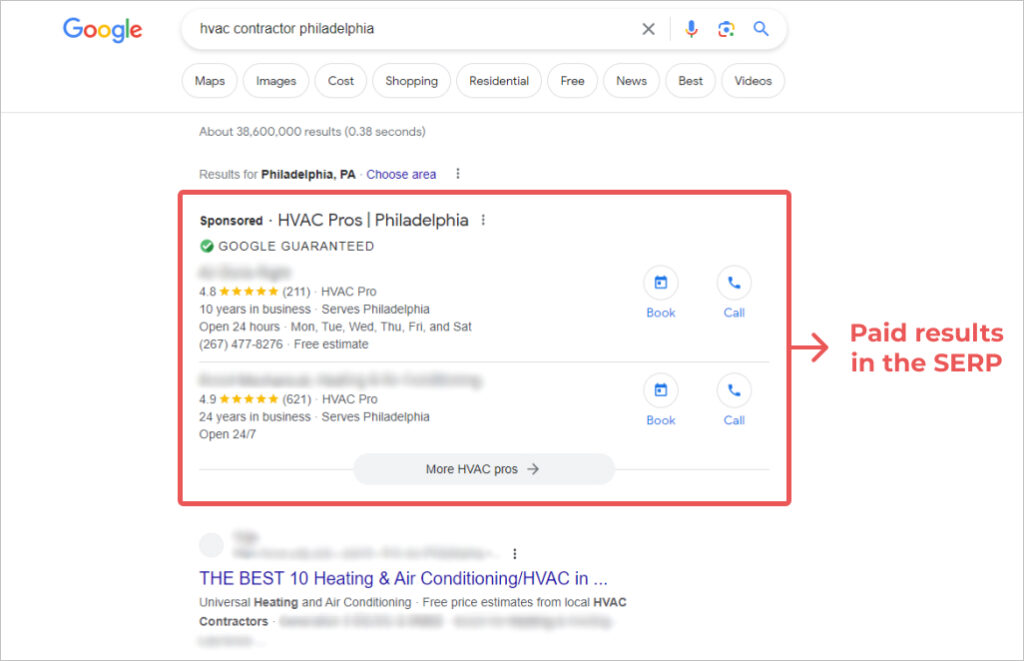Select the Shopping filter chip
1024x661 pixels.
click(x=411, y=81)
